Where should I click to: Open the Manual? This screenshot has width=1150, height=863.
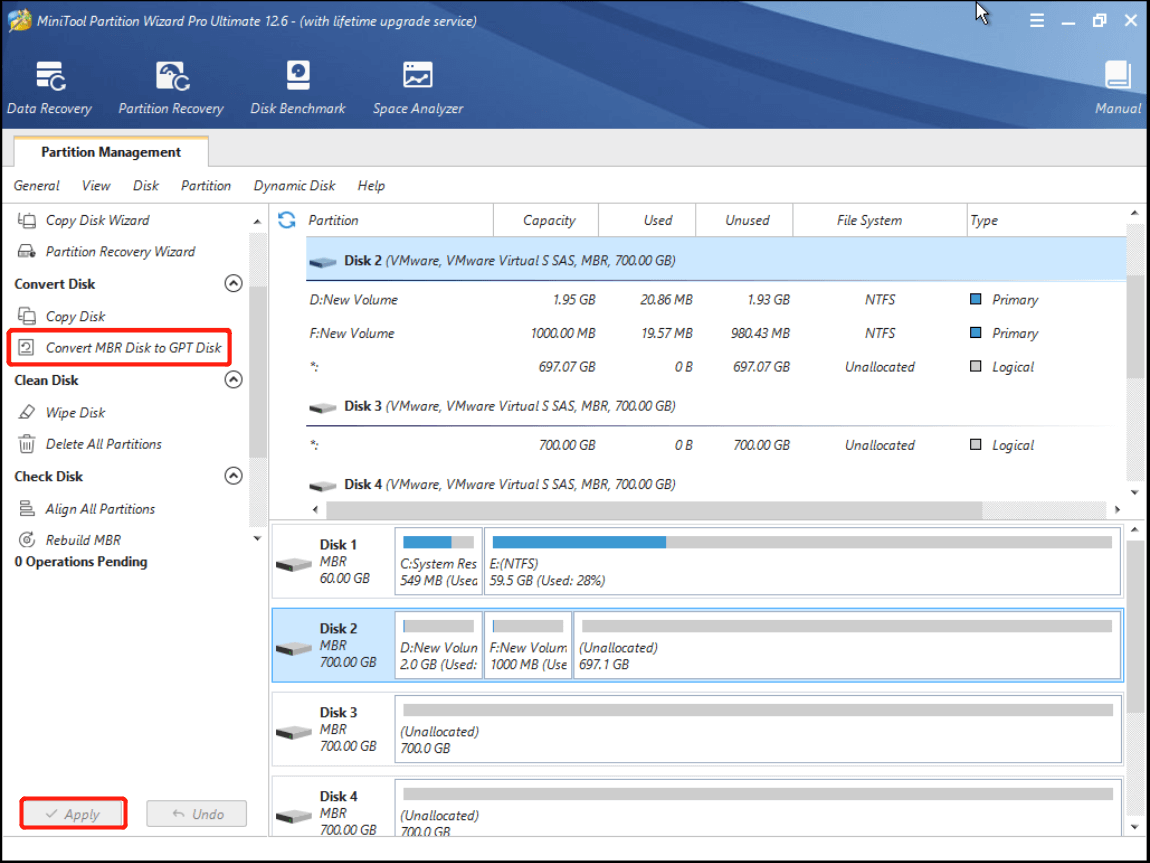[1116, 85]
